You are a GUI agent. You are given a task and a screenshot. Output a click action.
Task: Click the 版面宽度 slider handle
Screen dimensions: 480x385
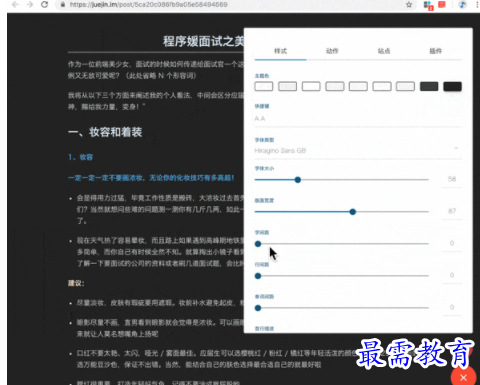[353, 212]
